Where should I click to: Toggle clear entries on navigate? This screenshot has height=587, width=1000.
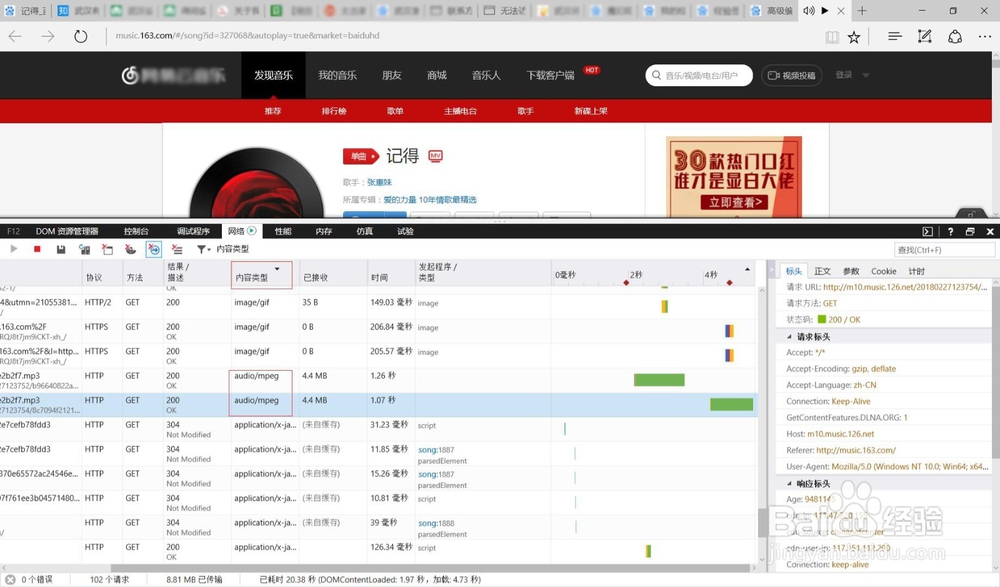click(x=154, y=249)
